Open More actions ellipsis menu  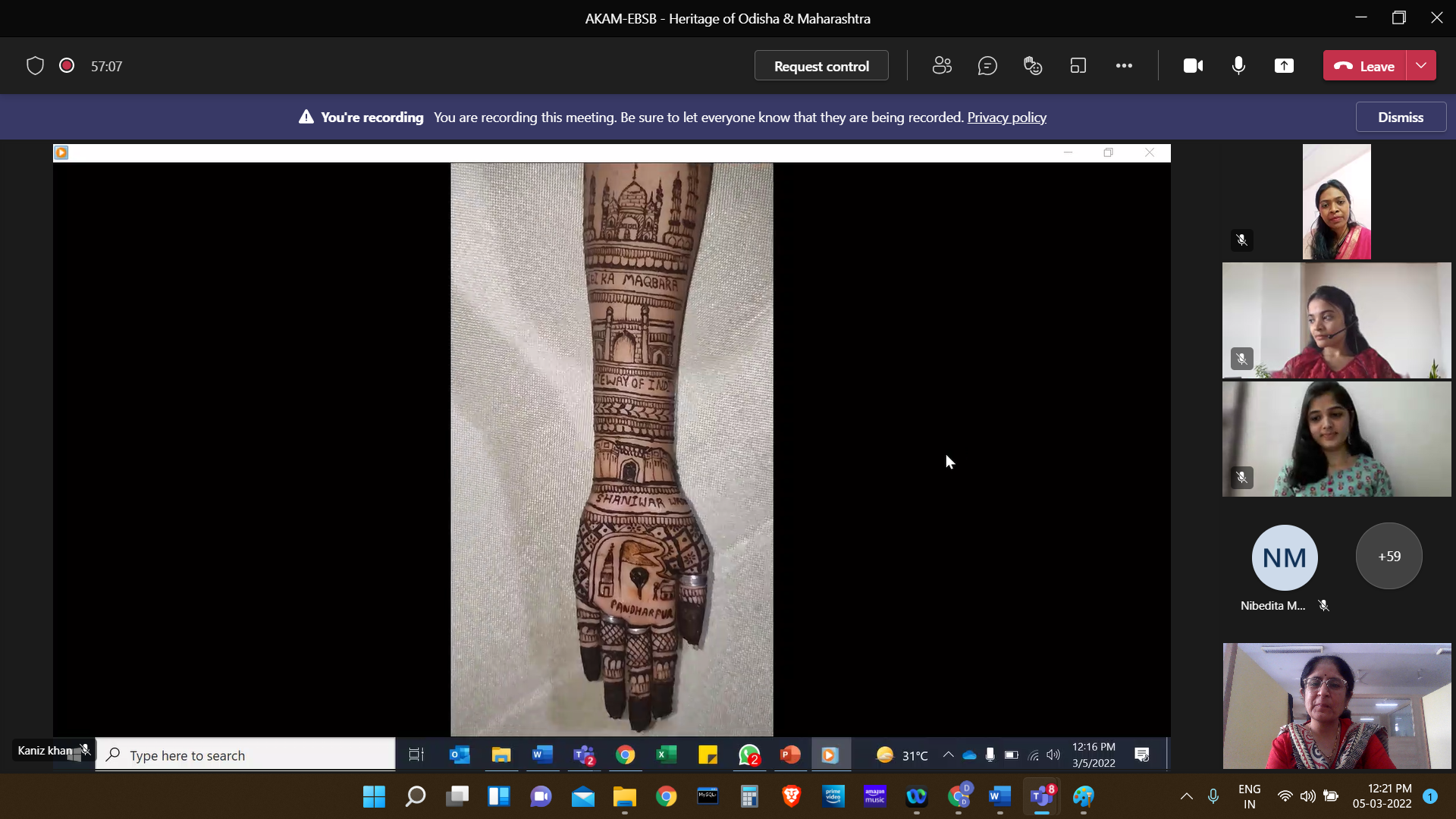pyautogui.click(x=1124, y=66)
